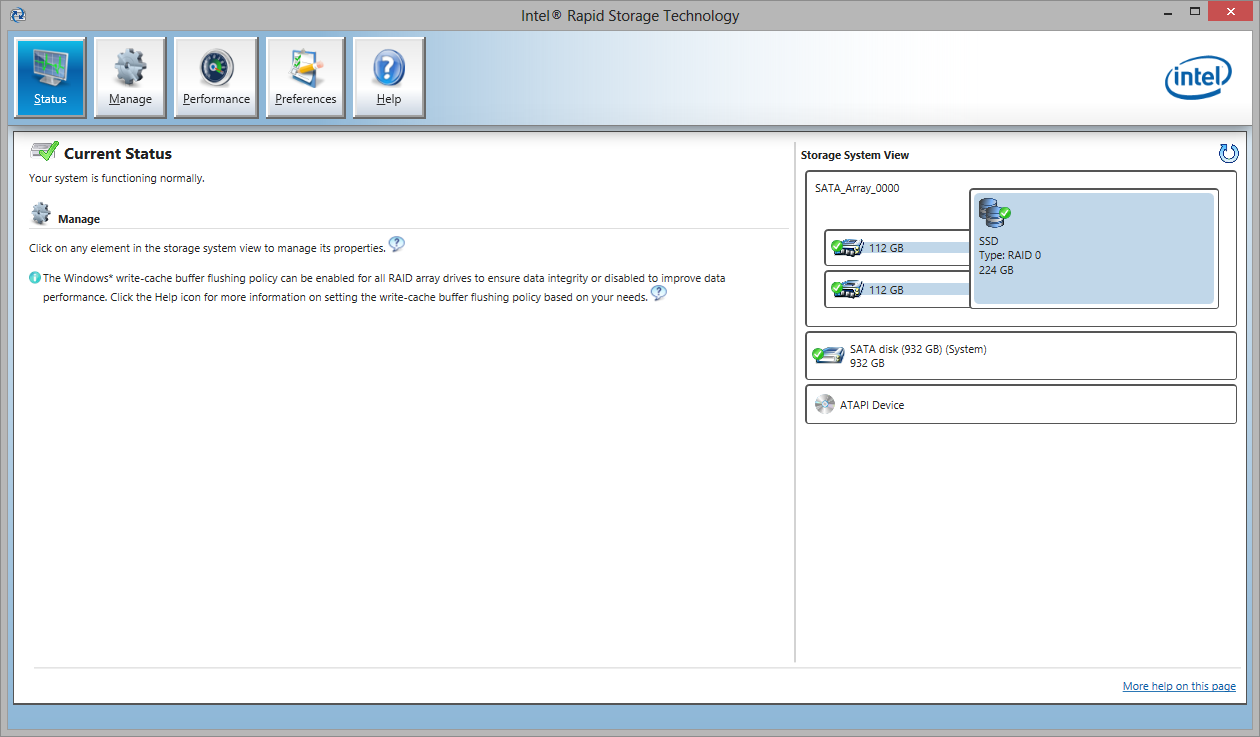Click the Storage System View heading
The height and width of the screenshot is (737, 1260).
point(855,155)
